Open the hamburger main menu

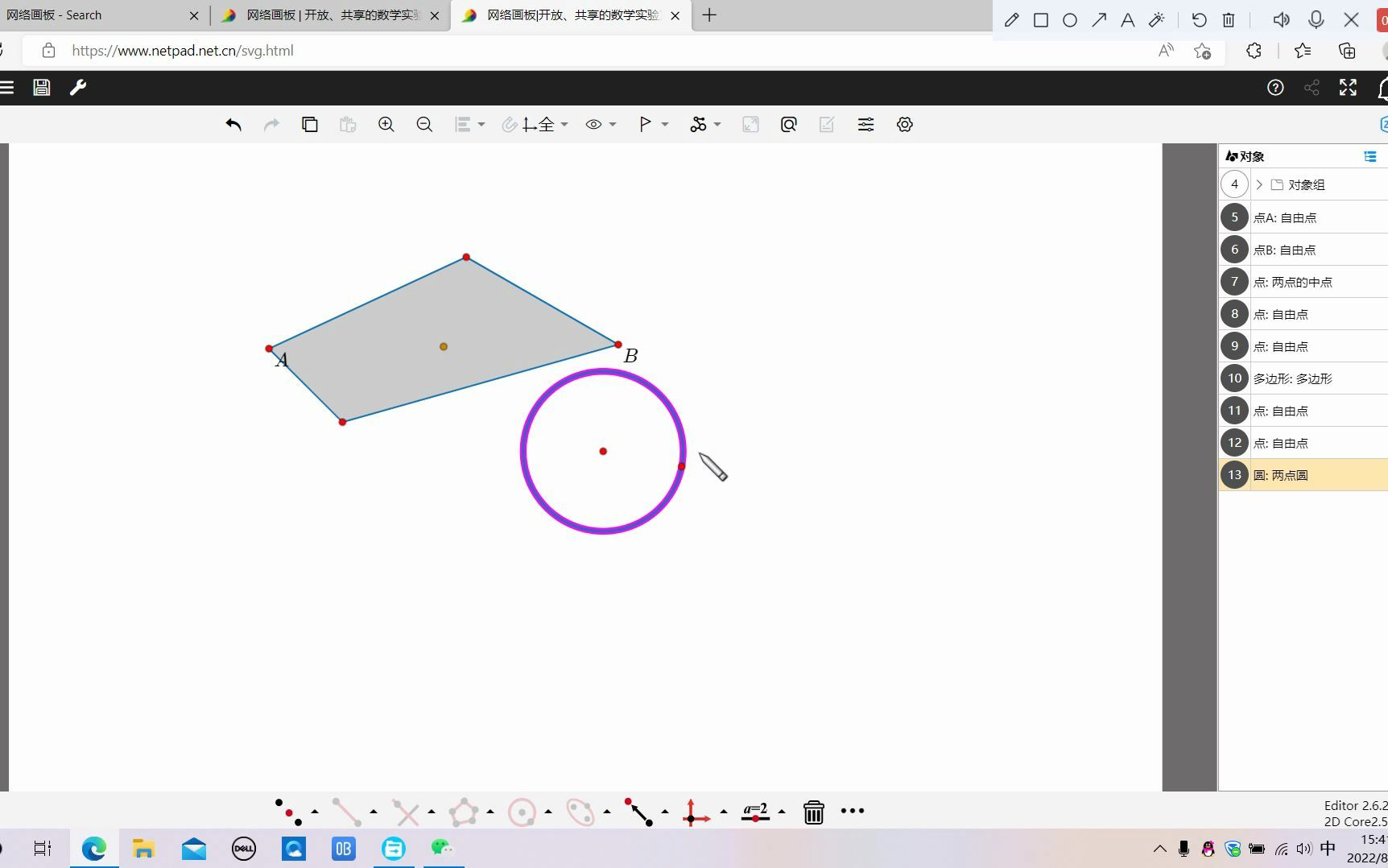click(x=6, y=88)
